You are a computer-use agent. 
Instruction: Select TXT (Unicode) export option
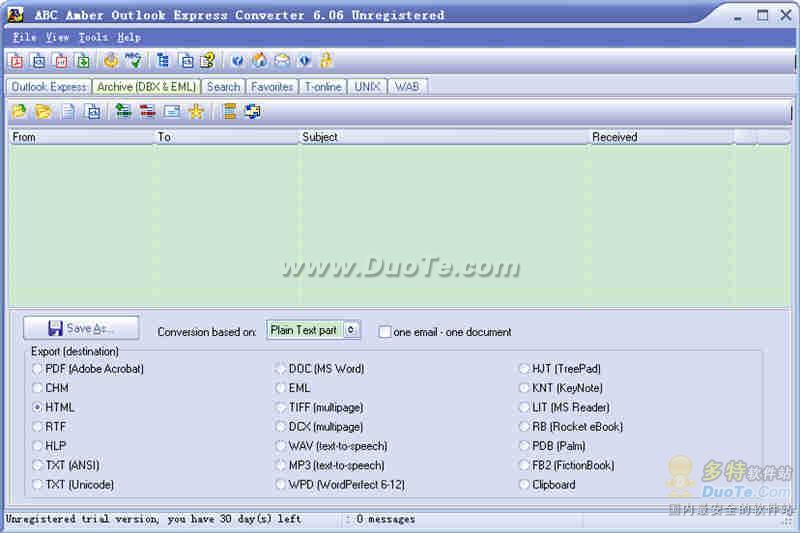click(73, 485)
